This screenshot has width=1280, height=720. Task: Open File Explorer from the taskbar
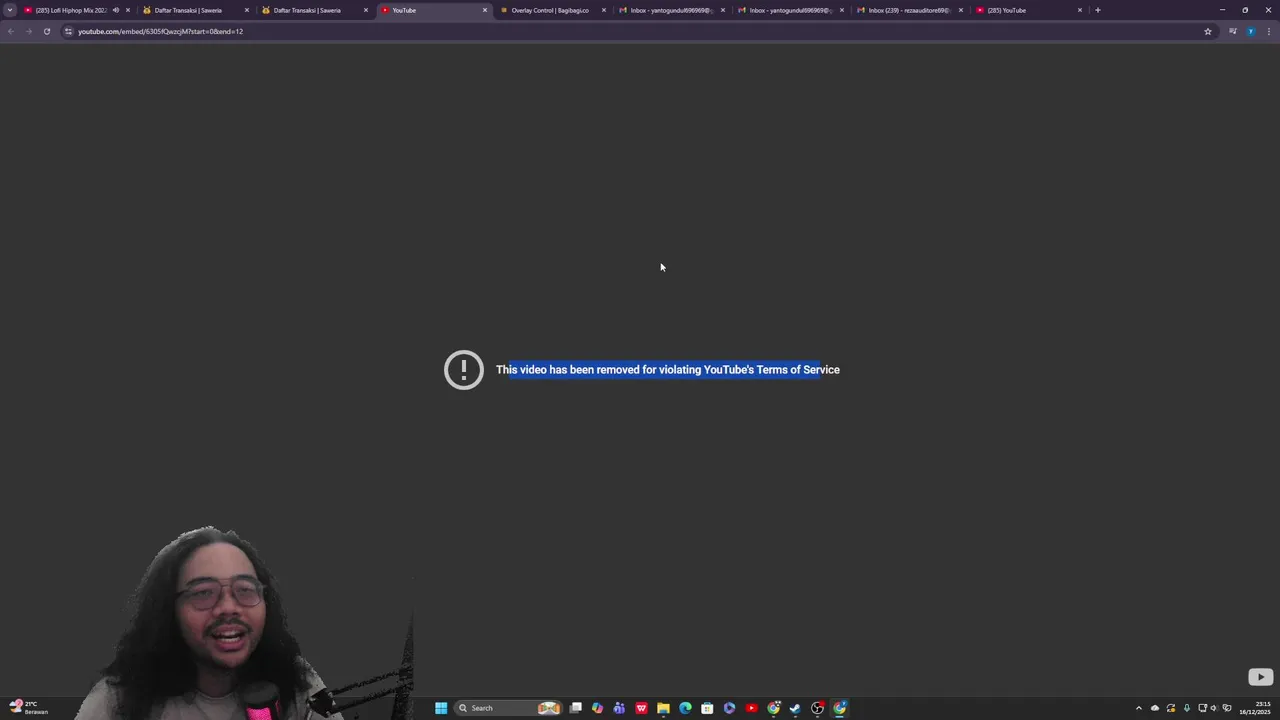click(x=663, y=708)
